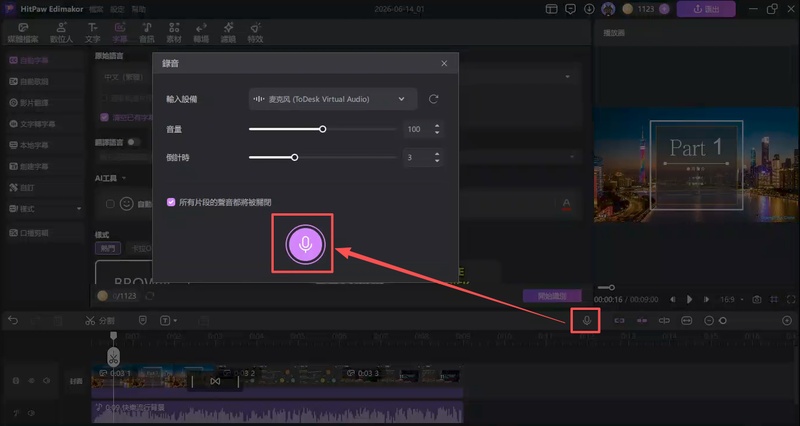Toggle the 所有片段的聲音都將被關閉 checkbox
This screenshot has height=426, width=800.
pos(171,202)
